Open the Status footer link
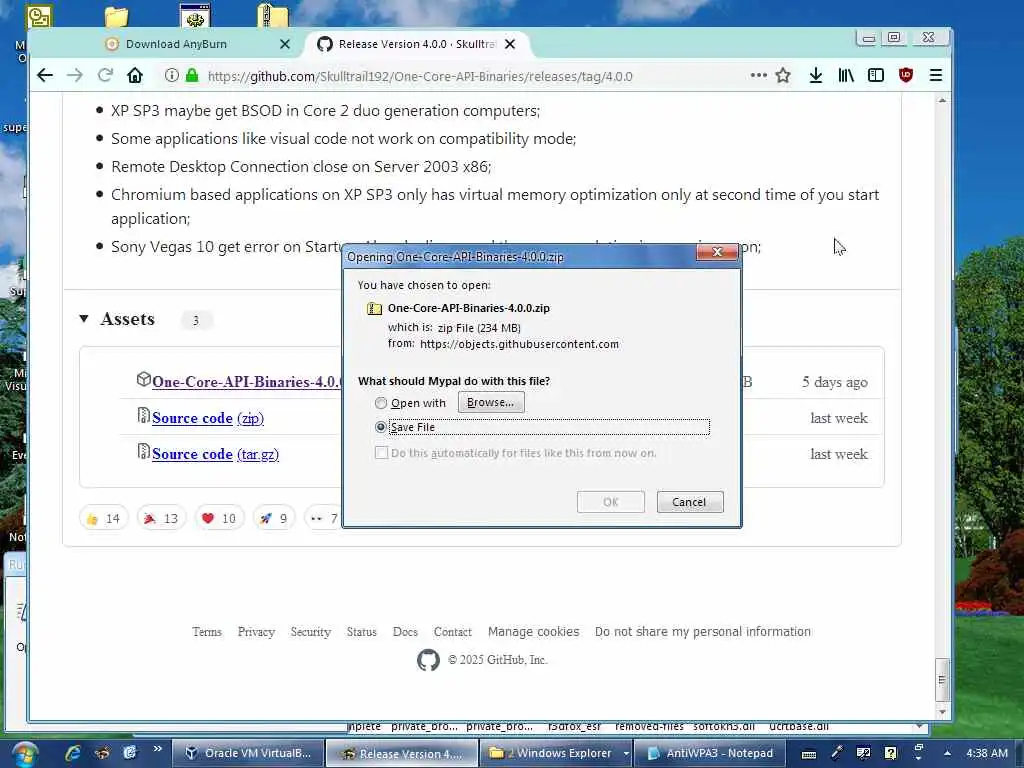The width and height of the screenshot is (1024, 768). [361, 632]
